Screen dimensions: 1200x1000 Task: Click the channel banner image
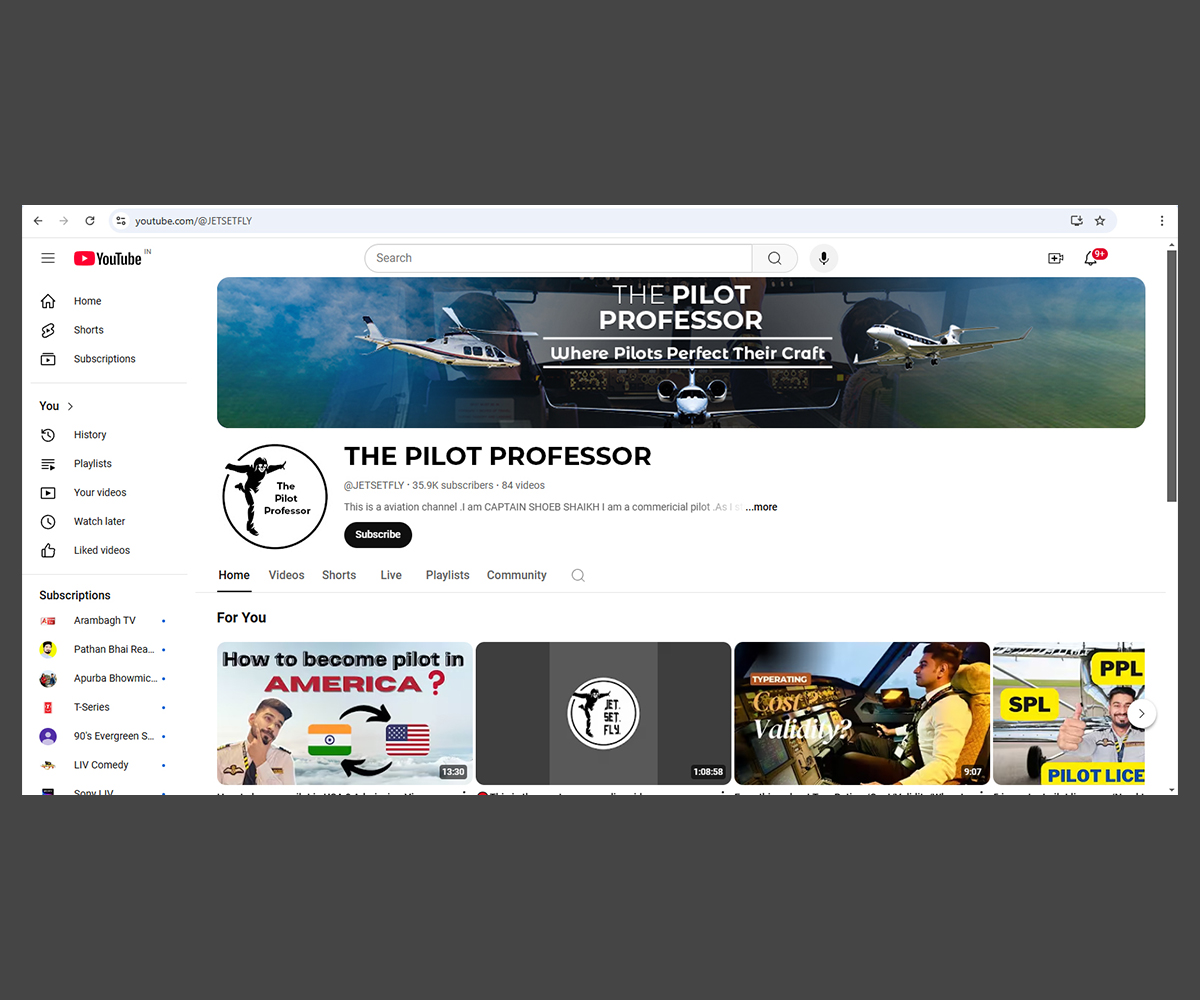[x=681, y=352]
